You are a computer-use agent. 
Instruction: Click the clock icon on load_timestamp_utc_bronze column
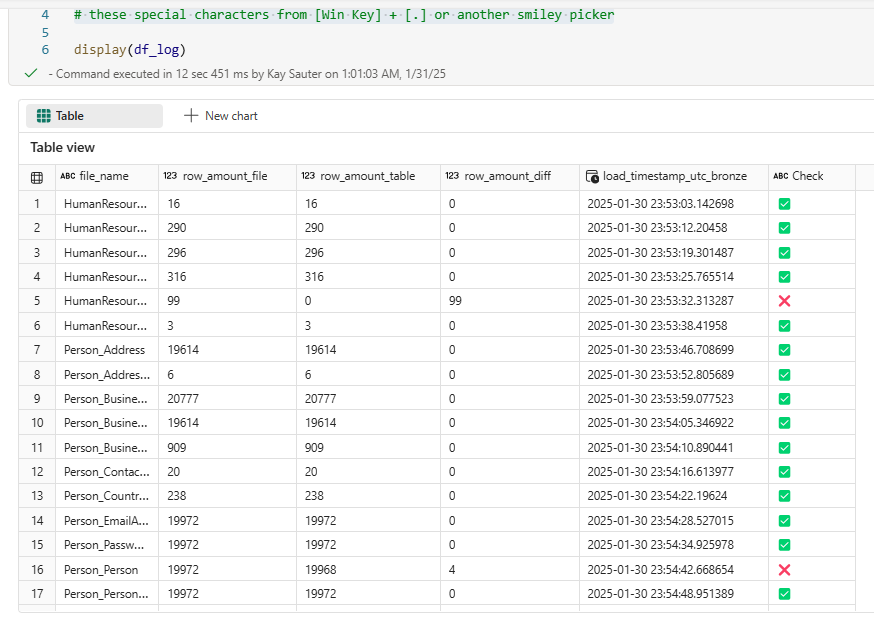[592, 177]
